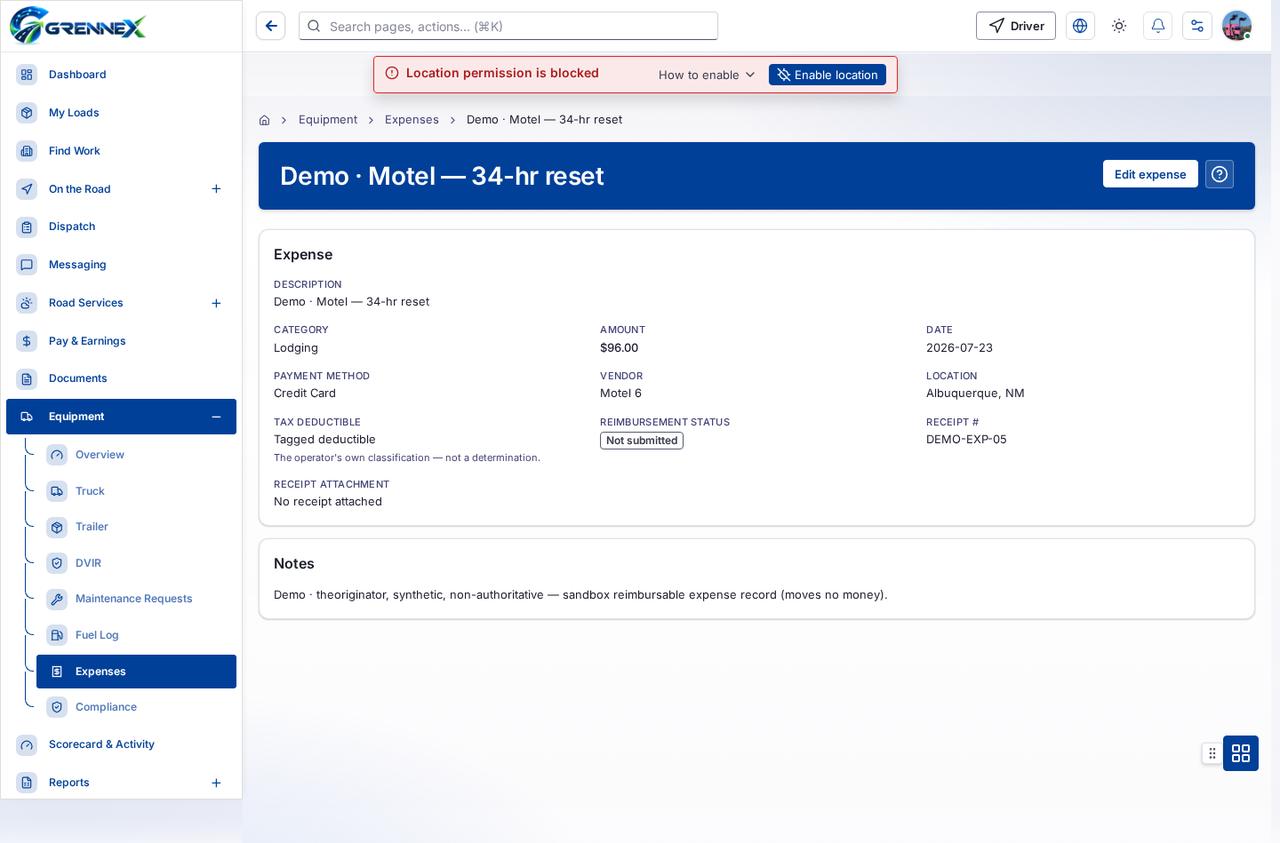Click the Maintenance Requests wrench icon
1280x843 pixels.
pyautogui.click(x=57, y=599)
